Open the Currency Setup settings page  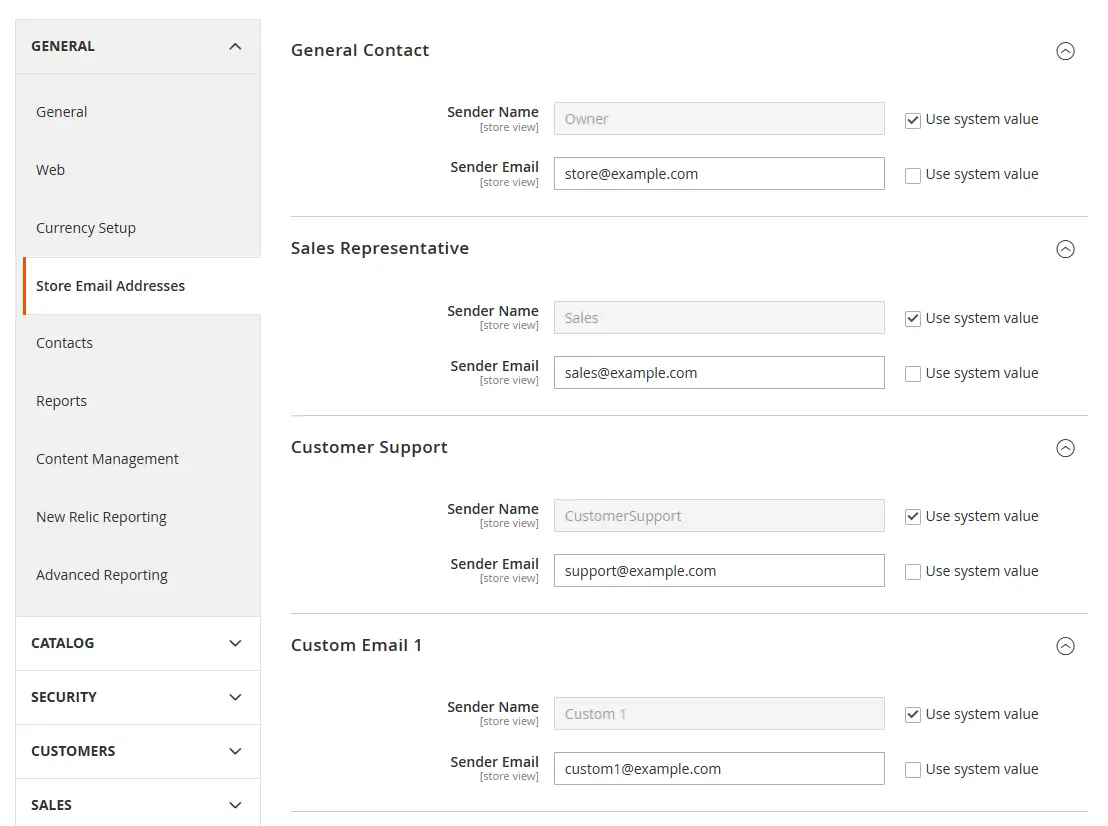86,227
